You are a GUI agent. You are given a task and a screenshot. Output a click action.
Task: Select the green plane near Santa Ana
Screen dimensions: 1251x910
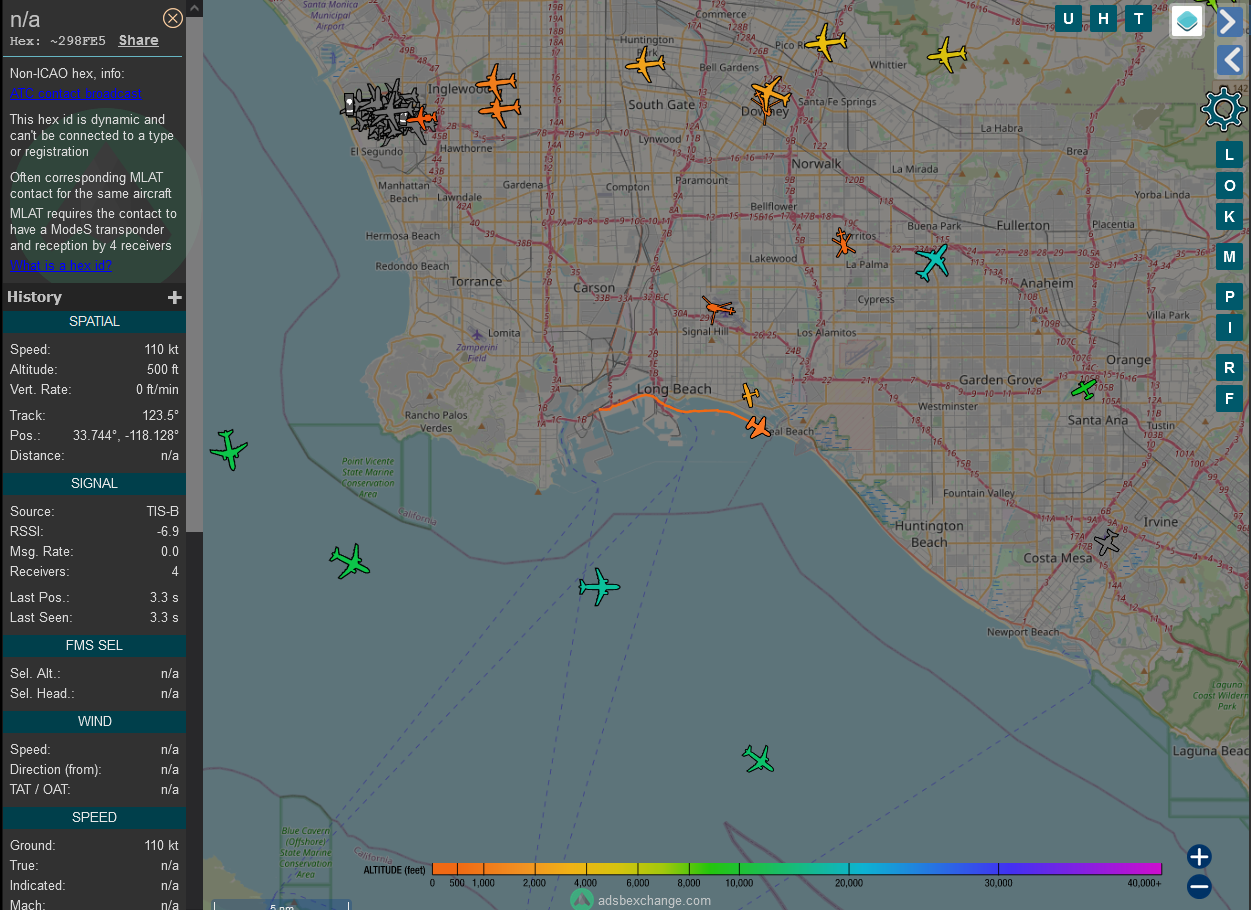[x=1084, y=388]
